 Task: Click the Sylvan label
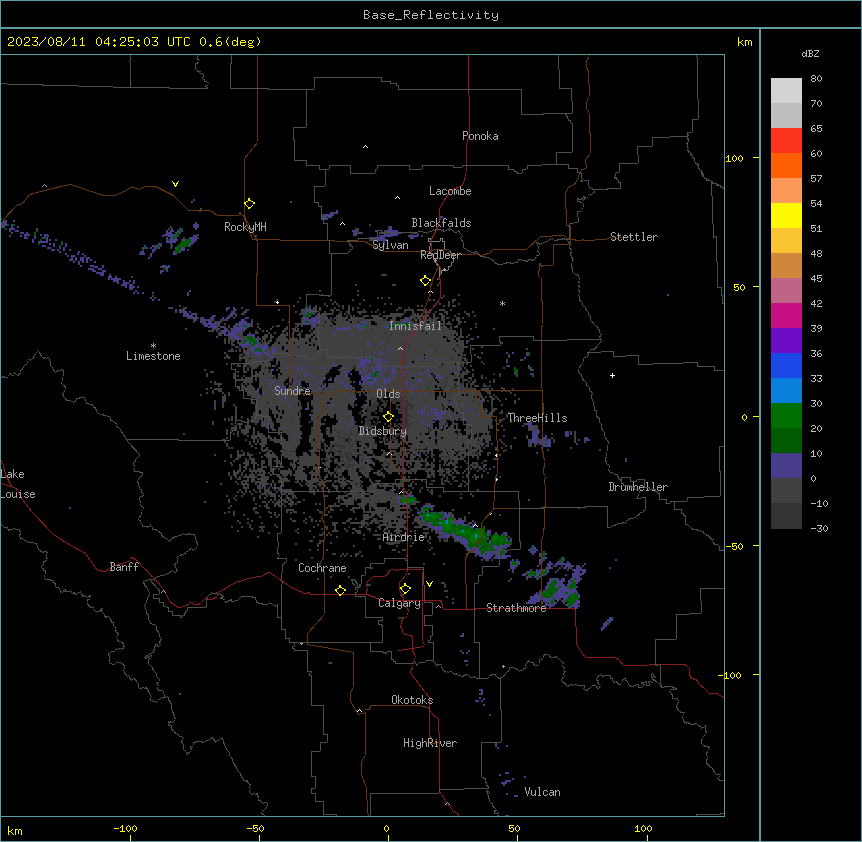point(390,245)
